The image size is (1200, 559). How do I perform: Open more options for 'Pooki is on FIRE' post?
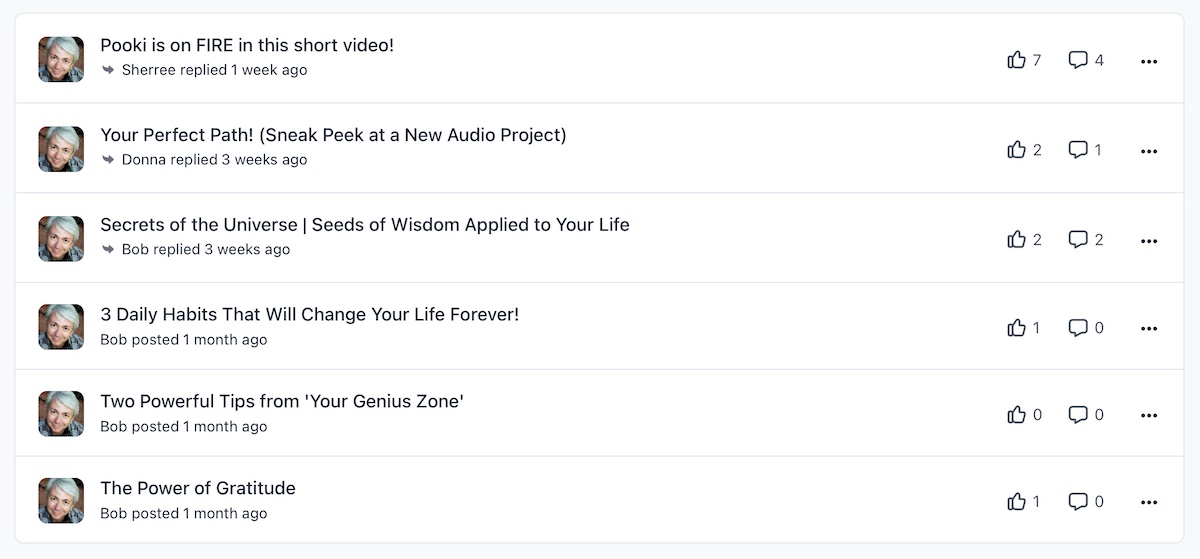point(1149,61)
